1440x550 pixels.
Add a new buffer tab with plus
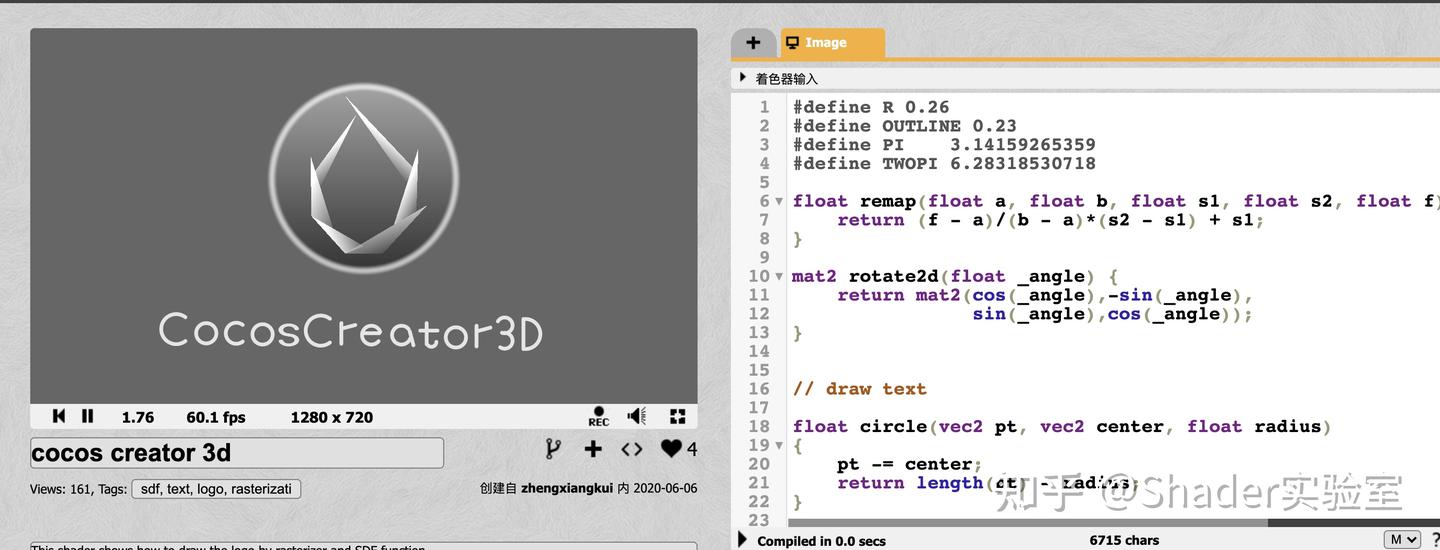(753, 43)
